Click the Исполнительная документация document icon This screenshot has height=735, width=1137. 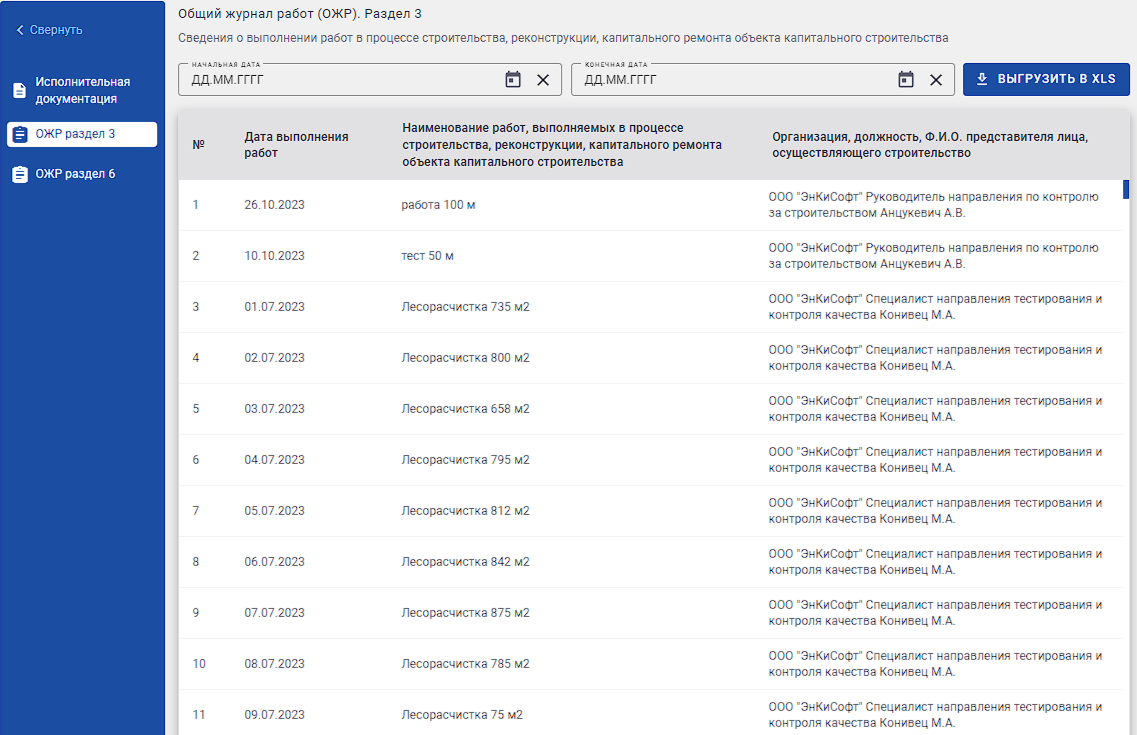(20, 91)
